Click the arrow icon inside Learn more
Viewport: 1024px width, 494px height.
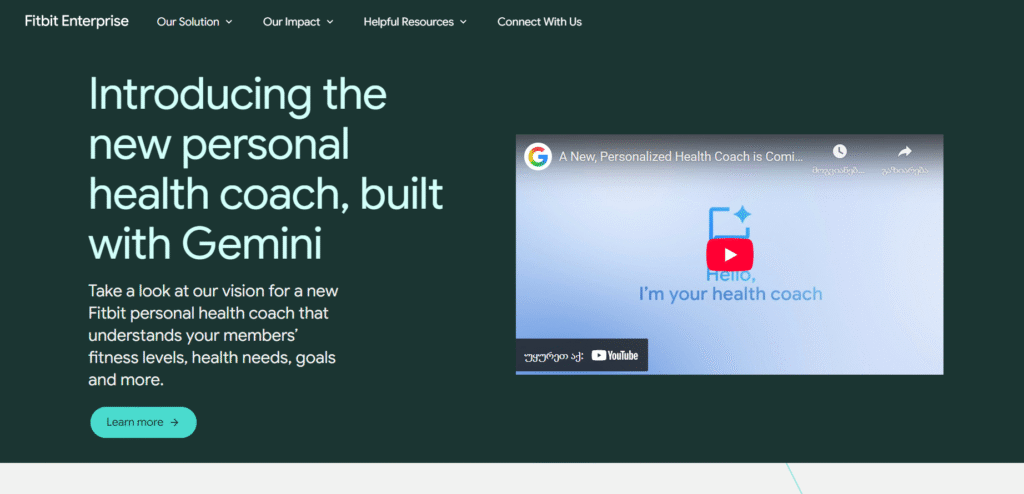tap(175, 422)
